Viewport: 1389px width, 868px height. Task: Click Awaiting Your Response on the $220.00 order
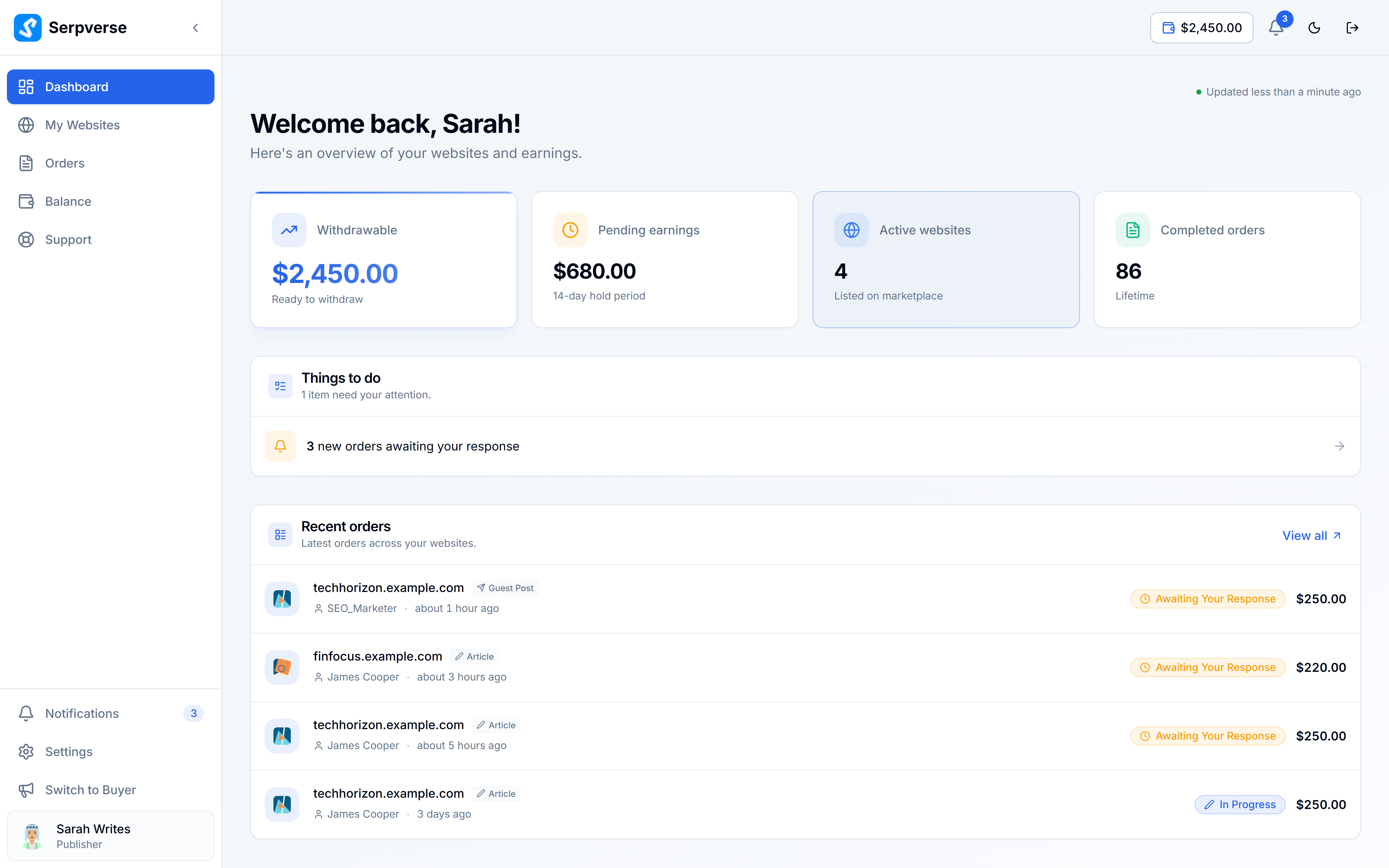click(1208, 667)
